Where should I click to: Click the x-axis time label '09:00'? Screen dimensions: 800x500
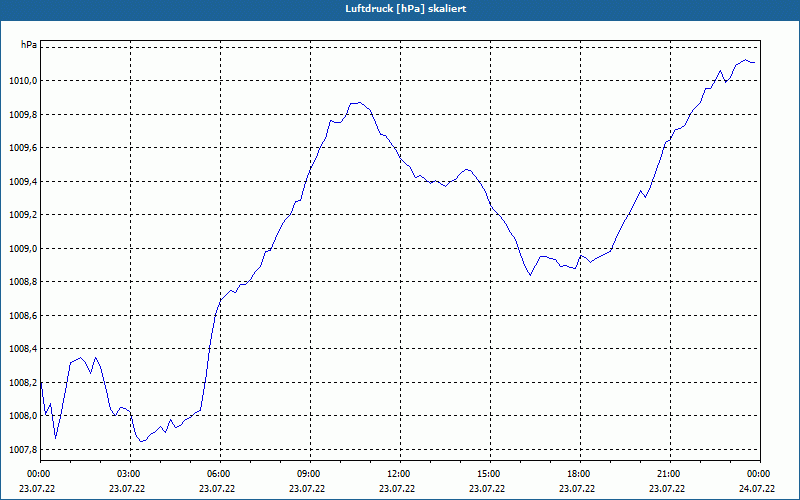[310, 474]
